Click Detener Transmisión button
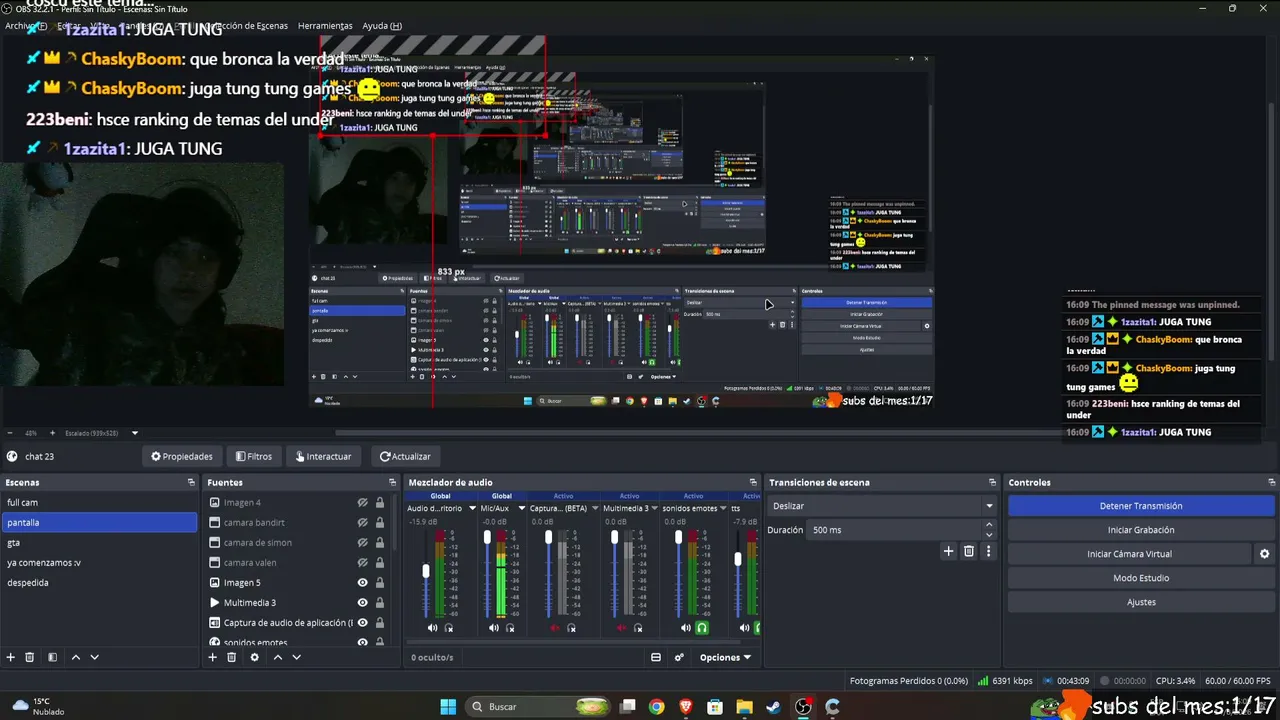 pos(1141,506)
